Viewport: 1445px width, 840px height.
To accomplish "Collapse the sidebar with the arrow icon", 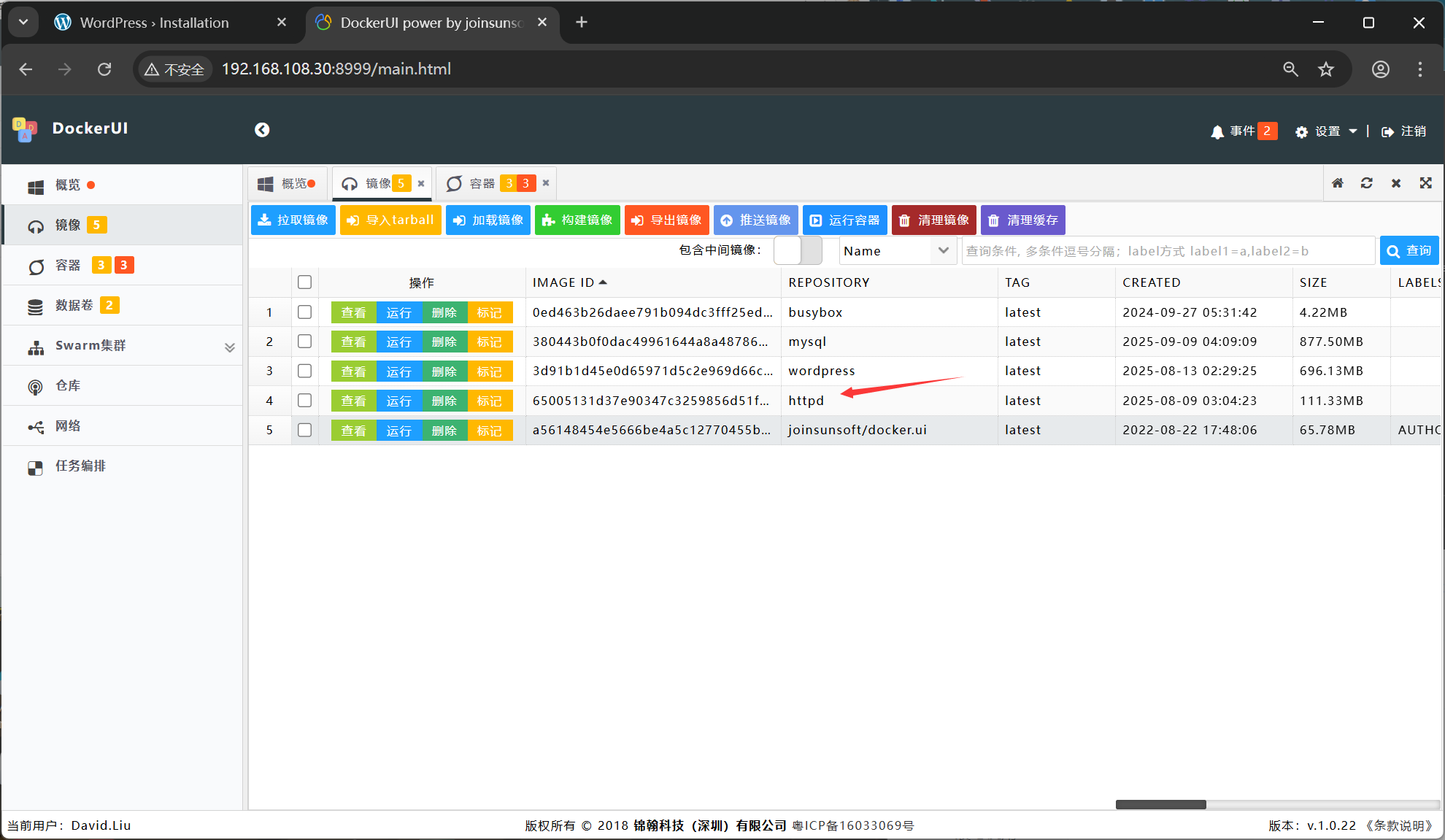I will [x=262, y=130].
